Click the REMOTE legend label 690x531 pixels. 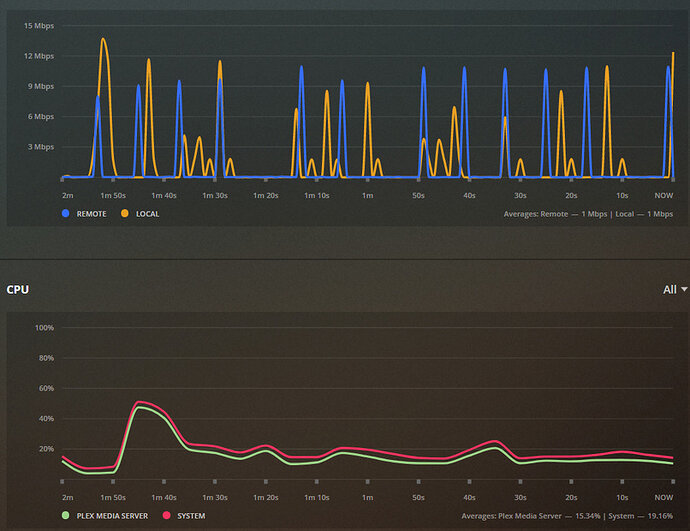click(92, 214)
